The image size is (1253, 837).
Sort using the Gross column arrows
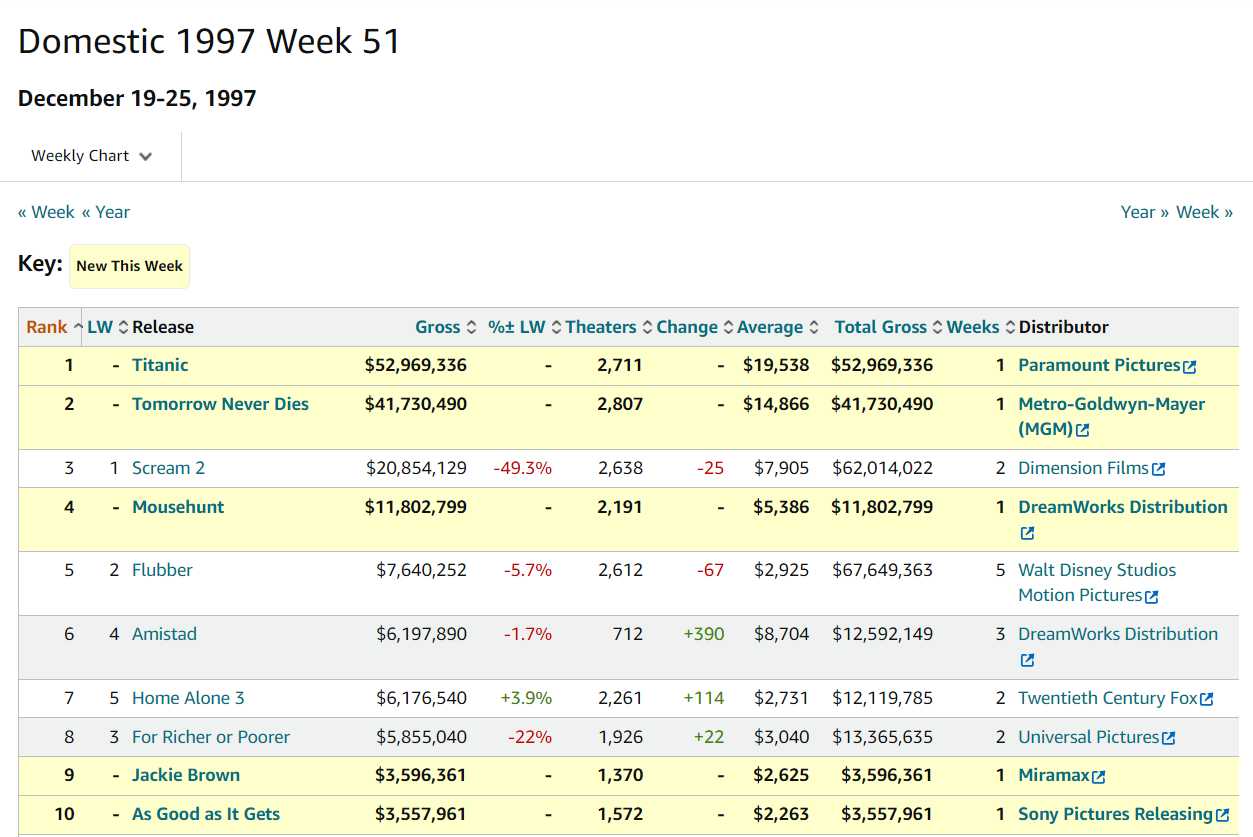tap(472, 327)
